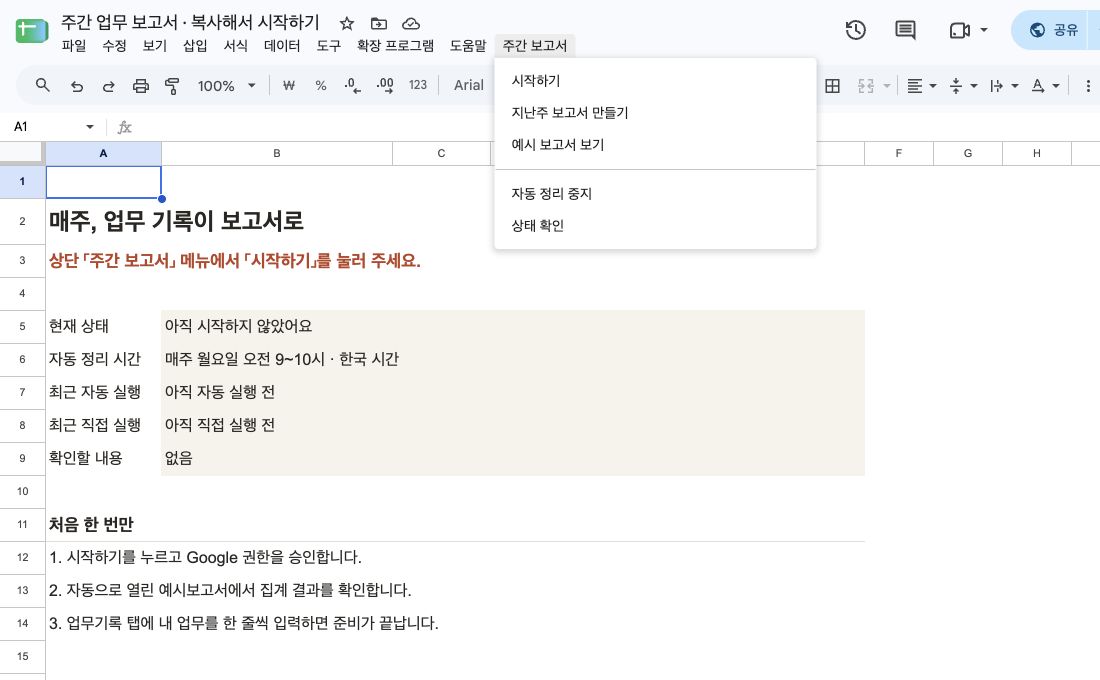This screenshot has height=680, width=1100.
Task: Choose 자동 정리 중지 menu item
Action: [655, 194]
